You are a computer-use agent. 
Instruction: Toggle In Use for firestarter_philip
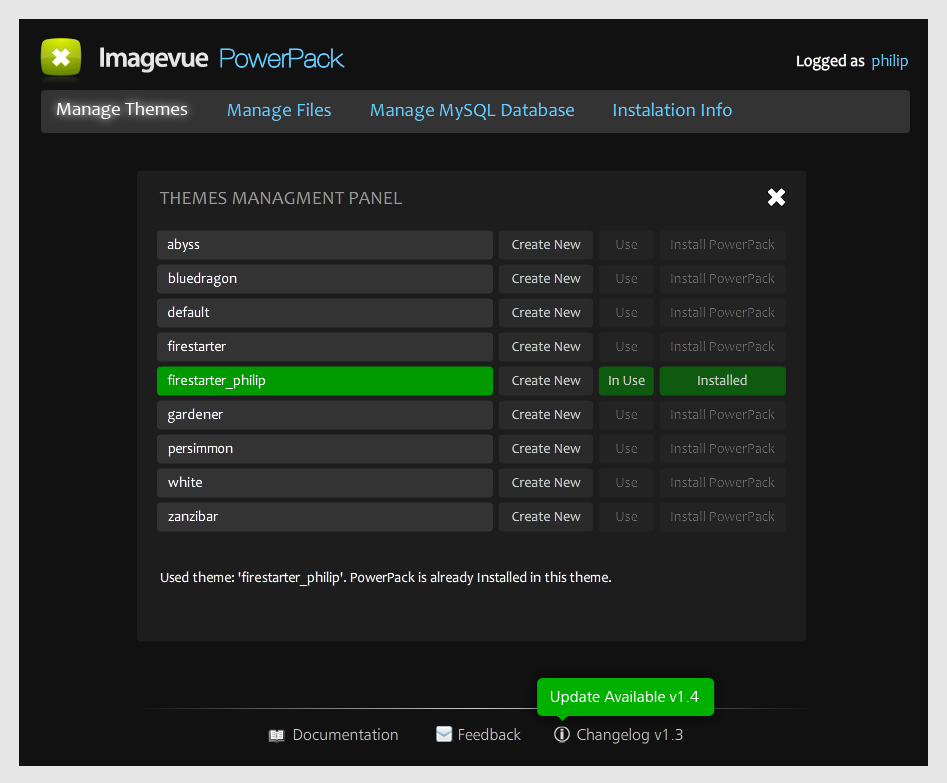(626, 381)
